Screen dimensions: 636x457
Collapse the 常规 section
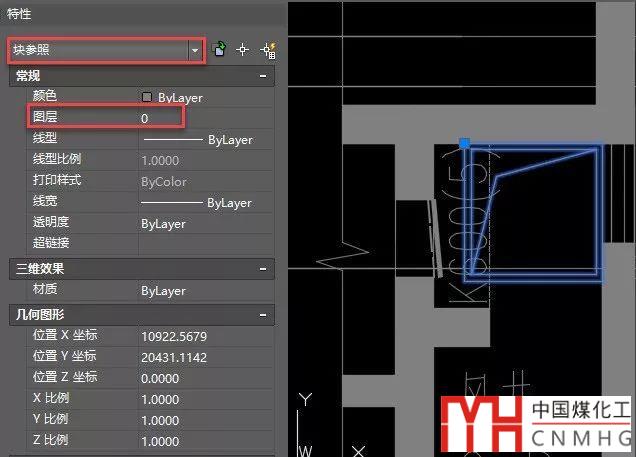pos(262,76)
